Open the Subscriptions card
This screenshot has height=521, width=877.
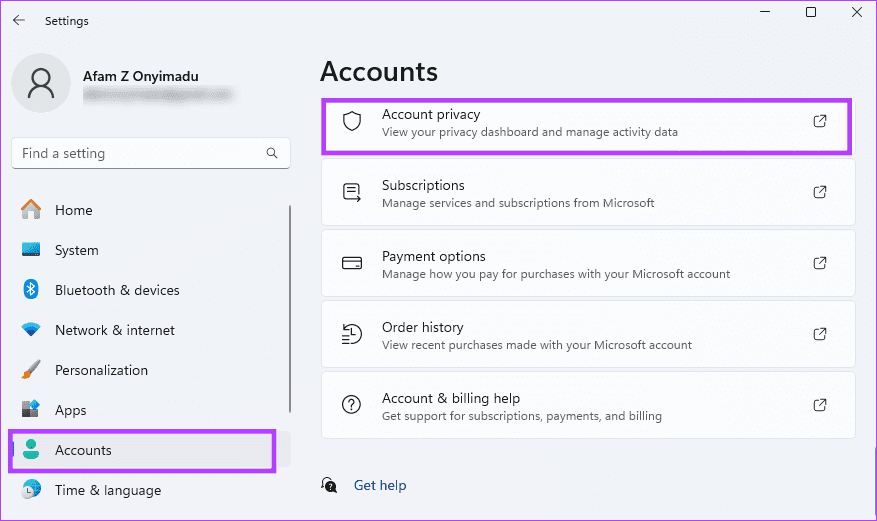588,192
